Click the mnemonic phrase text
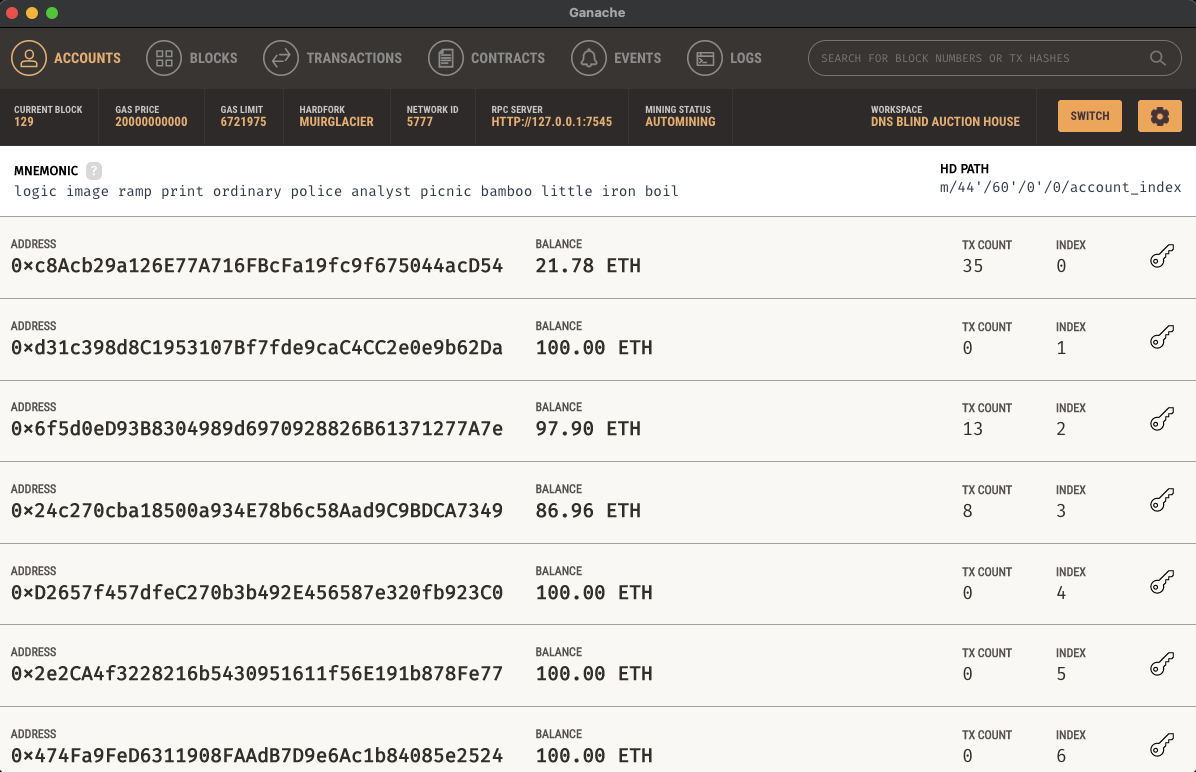 pos(346,191)
